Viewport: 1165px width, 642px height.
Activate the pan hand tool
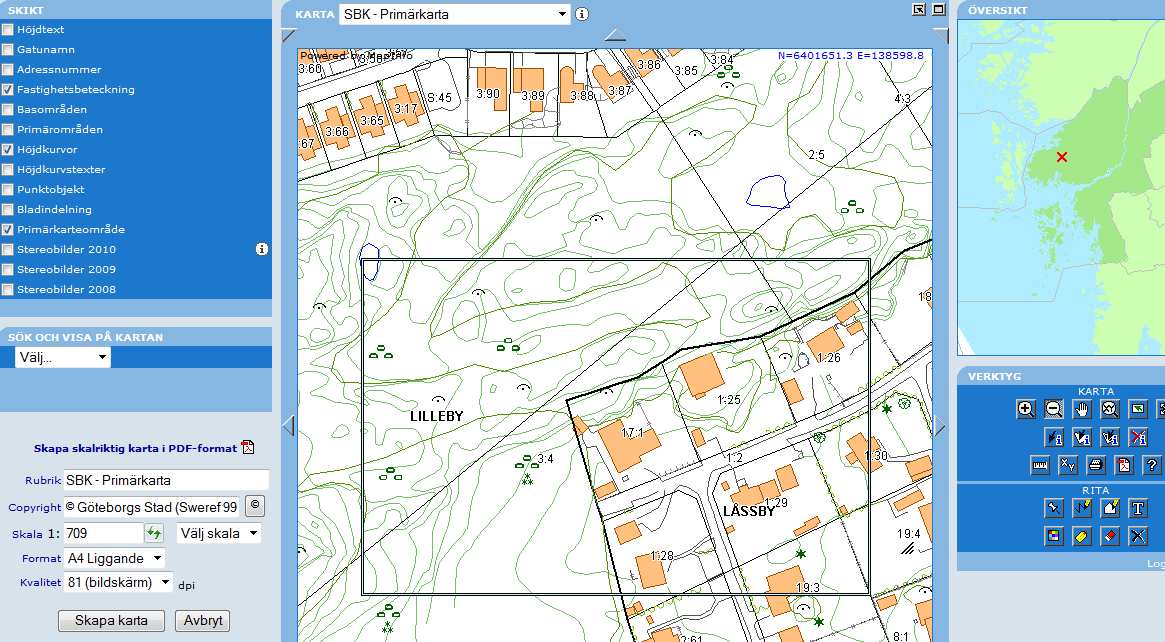click(1082, 409)
